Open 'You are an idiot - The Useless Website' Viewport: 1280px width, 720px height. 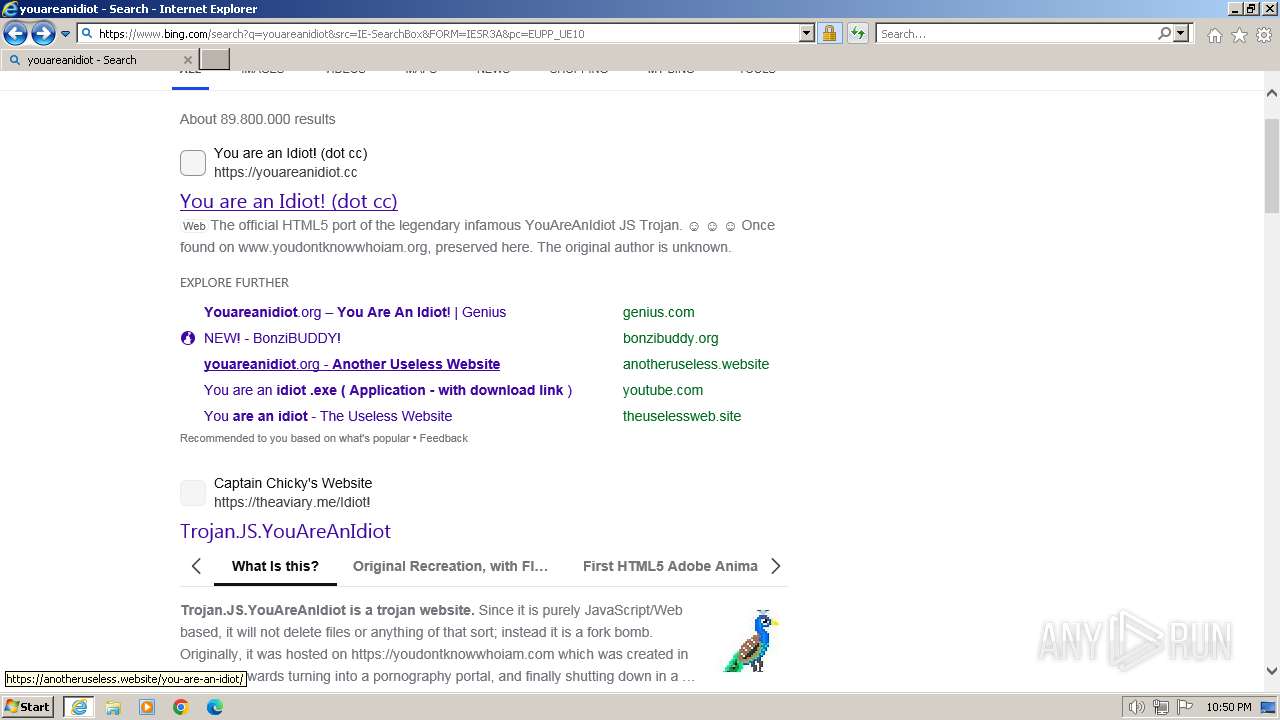coord(328,416)
